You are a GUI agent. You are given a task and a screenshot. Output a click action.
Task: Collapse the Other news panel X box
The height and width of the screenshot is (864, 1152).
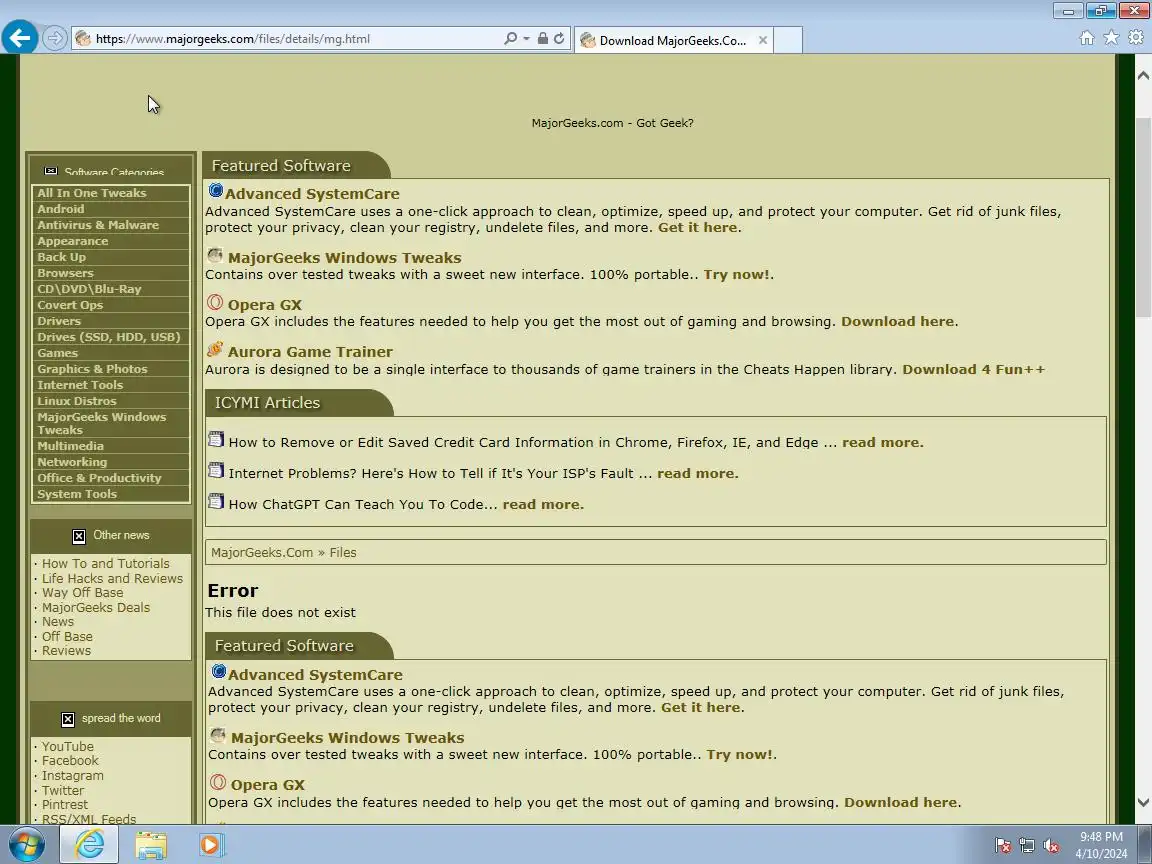79,536
